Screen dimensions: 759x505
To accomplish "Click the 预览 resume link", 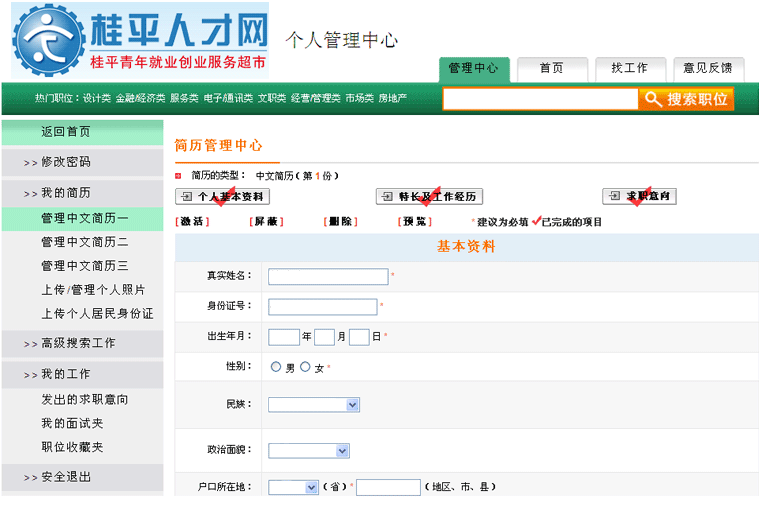I will (x=416, y=222).
